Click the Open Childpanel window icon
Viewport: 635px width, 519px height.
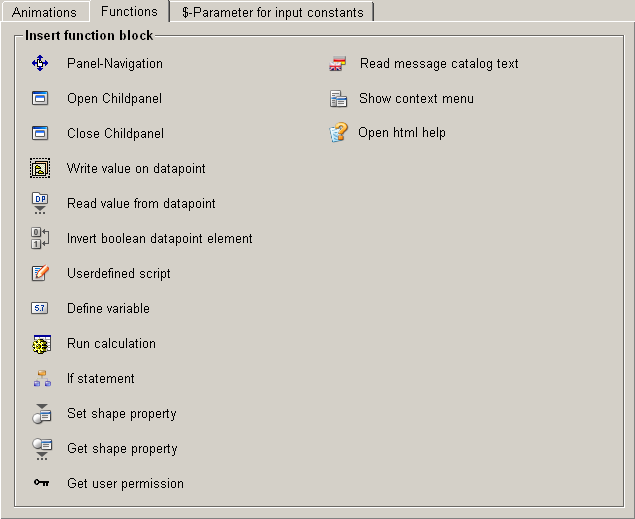(40, 98)
